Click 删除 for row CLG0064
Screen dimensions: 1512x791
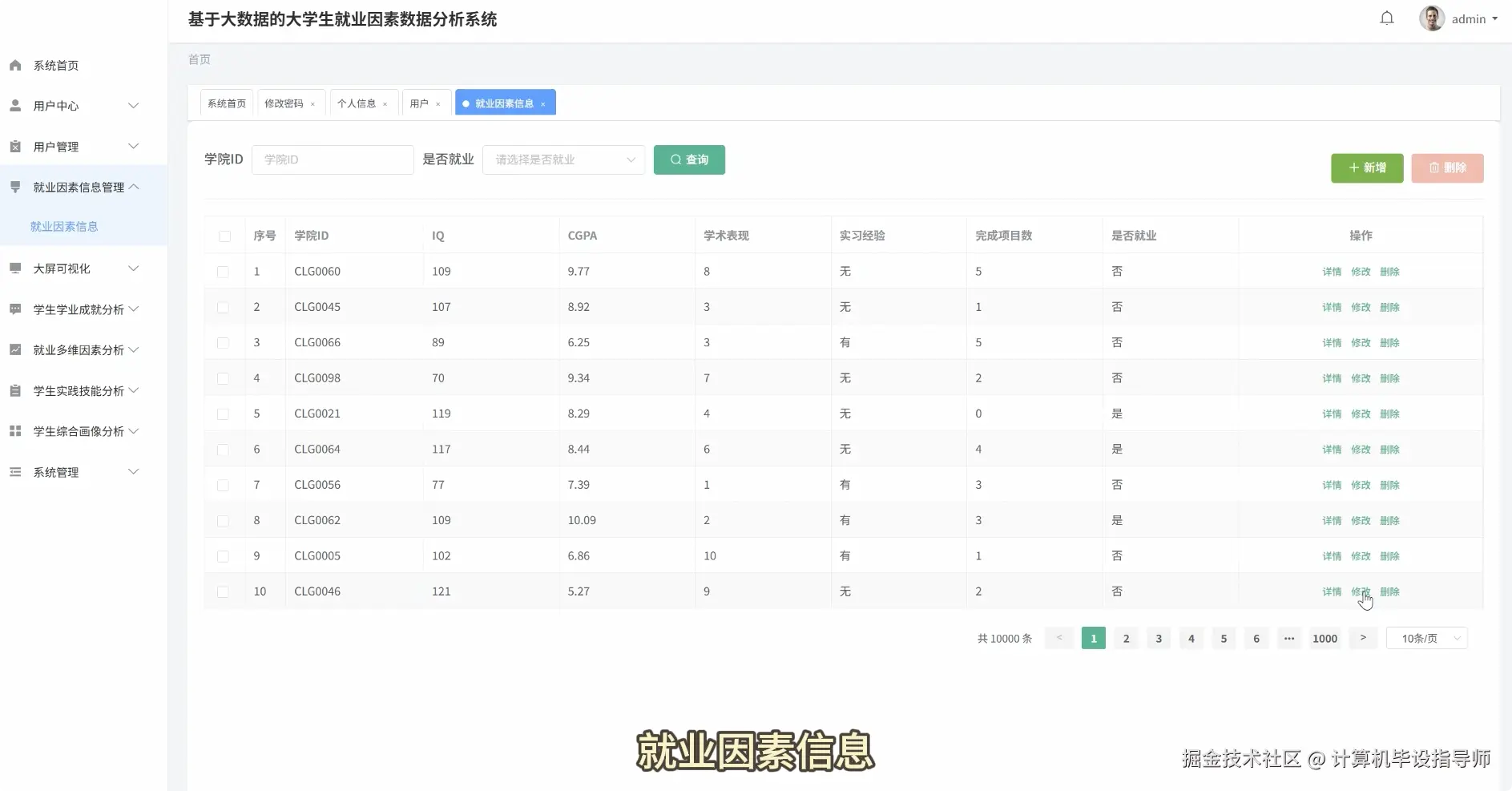pos(1389,450)
